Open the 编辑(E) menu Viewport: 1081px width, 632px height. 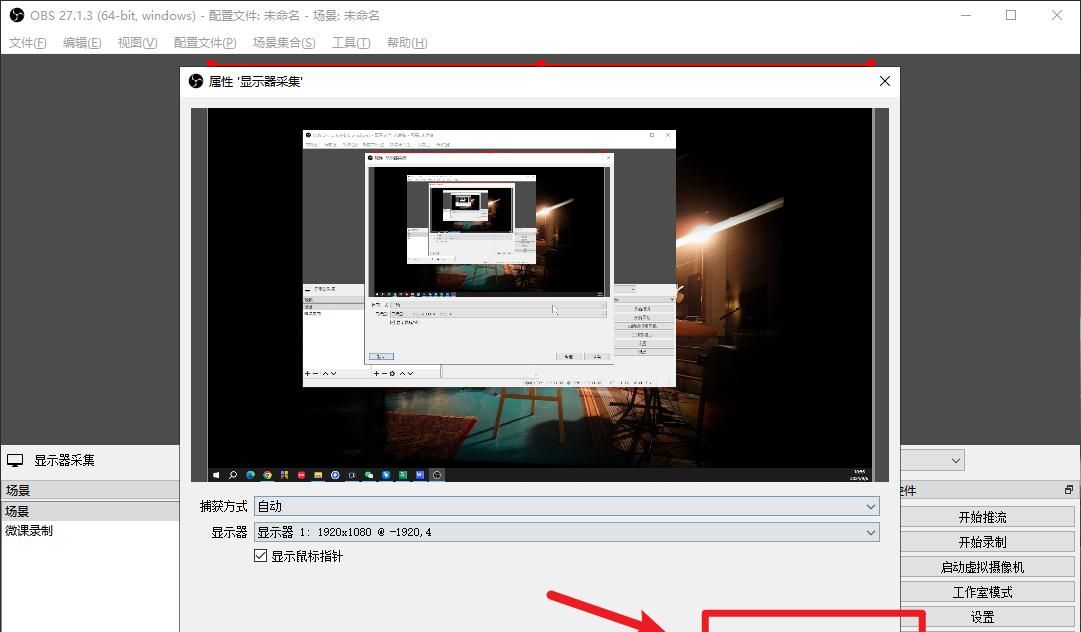coord(82,43)
